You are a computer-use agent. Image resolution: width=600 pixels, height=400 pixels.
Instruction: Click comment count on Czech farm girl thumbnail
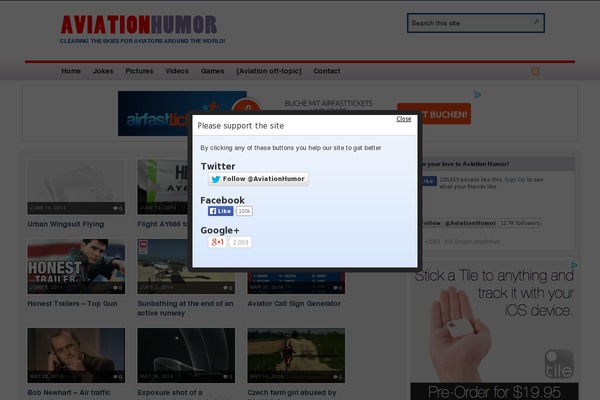pos(338,377)
